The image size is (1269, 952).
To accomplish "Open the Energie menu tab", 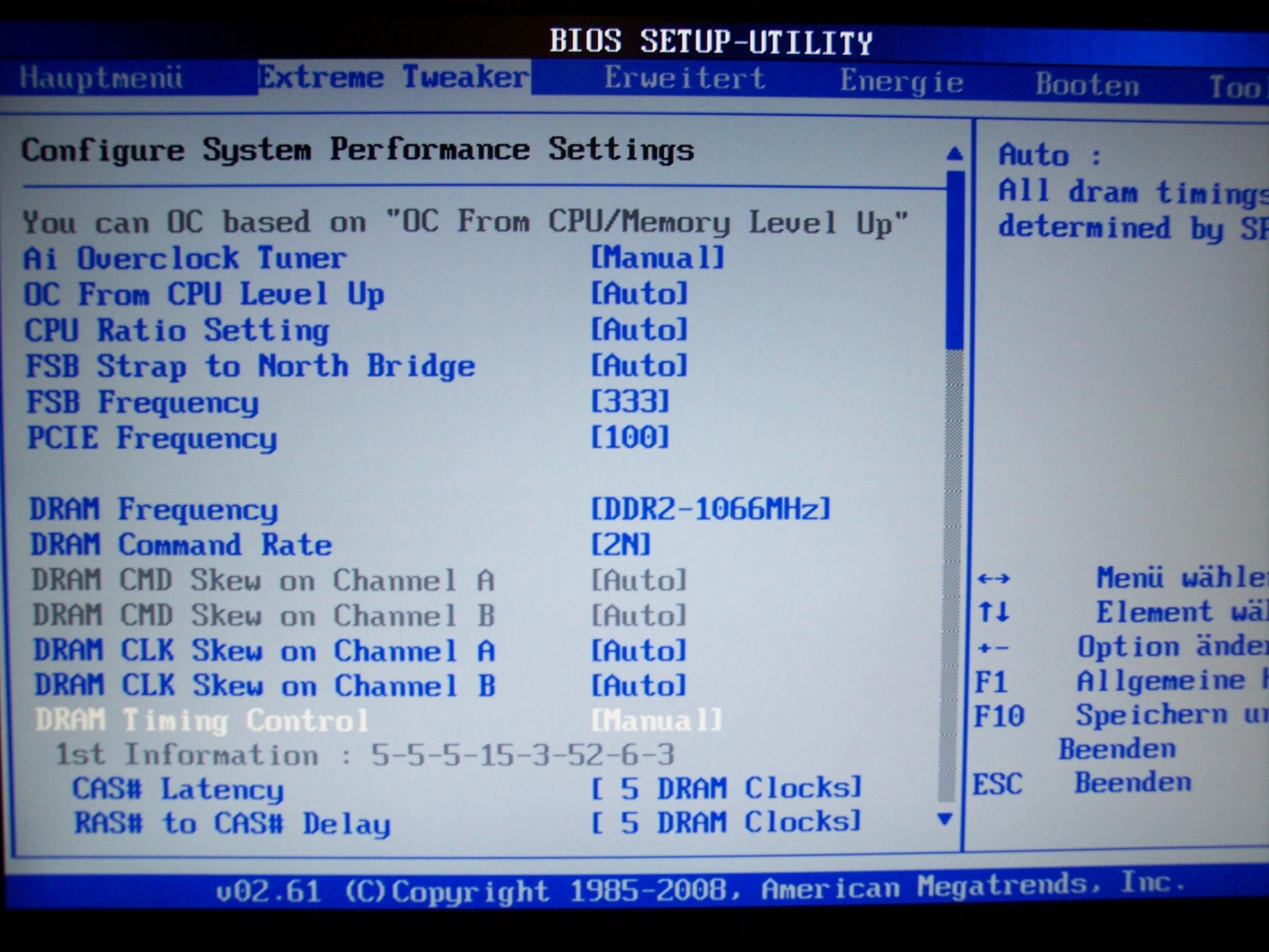I will (x=901, y=82).
